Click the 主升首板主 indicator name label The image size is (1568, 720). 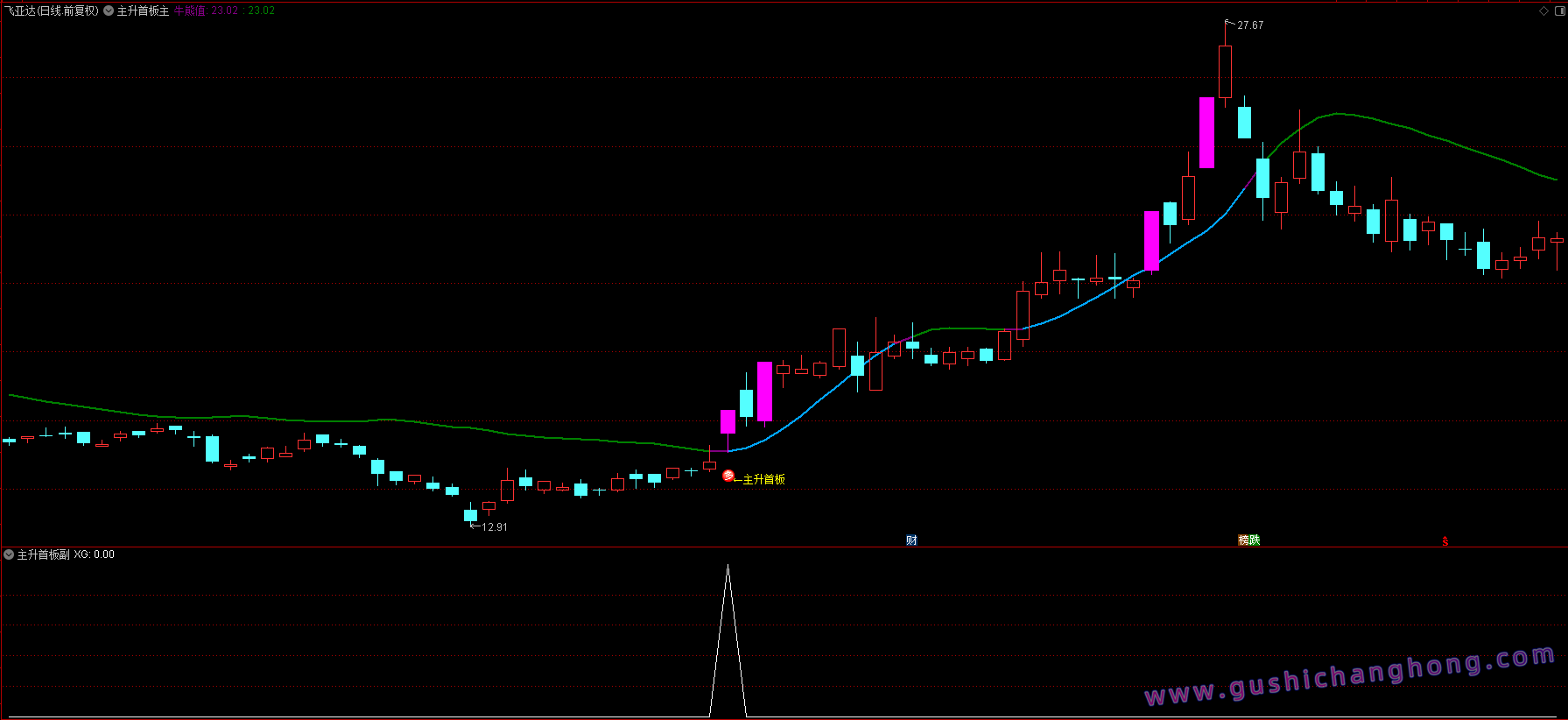143,11
